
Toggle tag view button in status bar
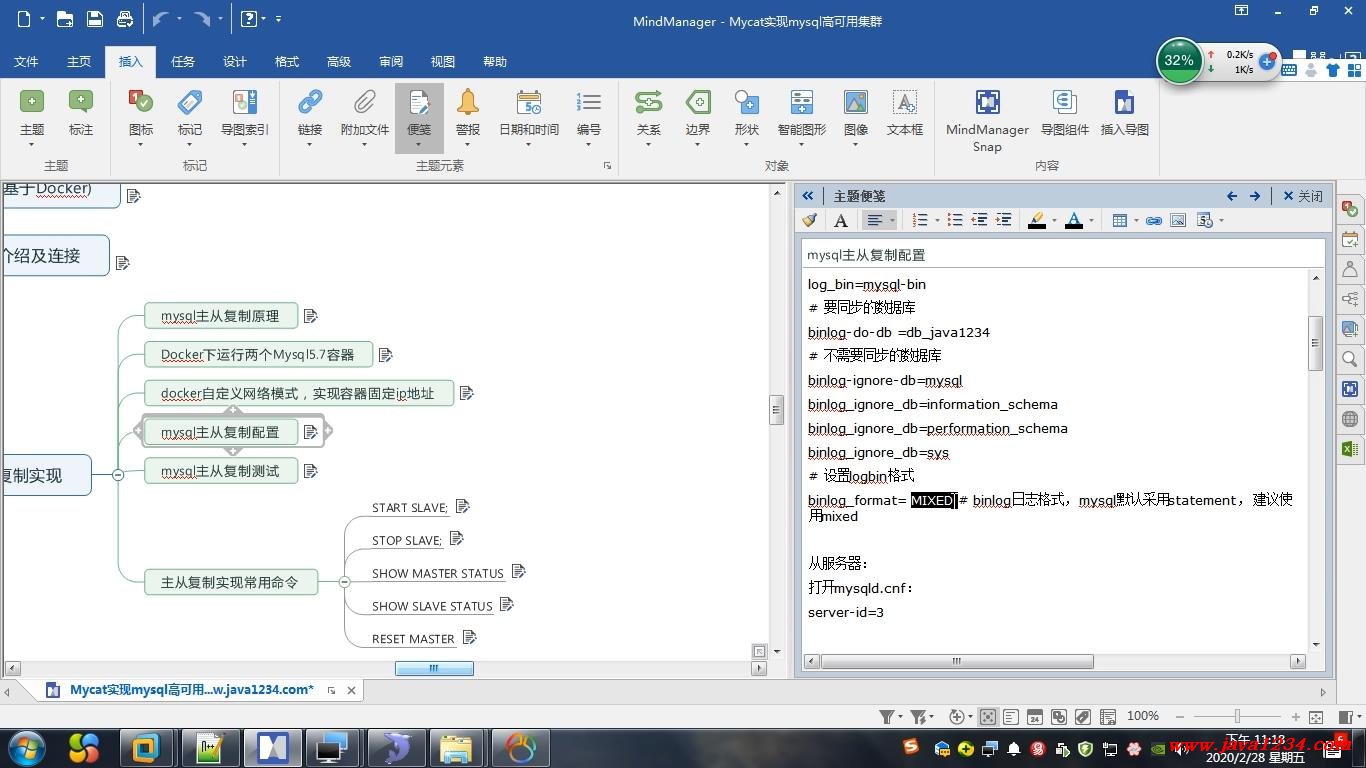(x=1083, y=717)
